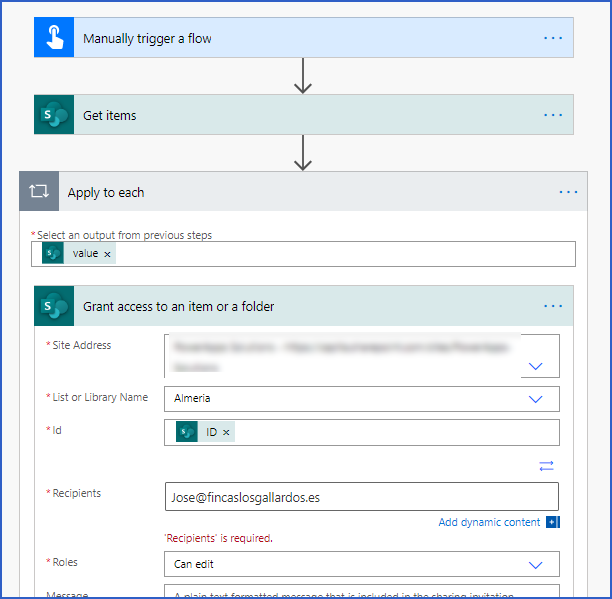This screenshot has width=612, height=599.
Task: Open the Get items ellipsis menu
Action: [553, 115]
